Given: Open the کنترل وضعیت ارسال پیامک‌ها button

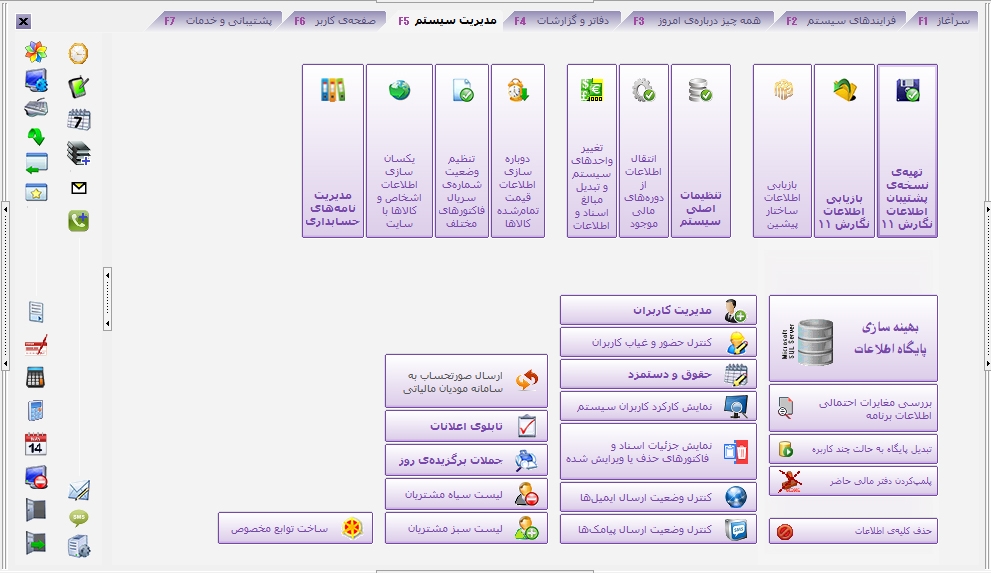Looking at the screenshot, I should 658,529.
